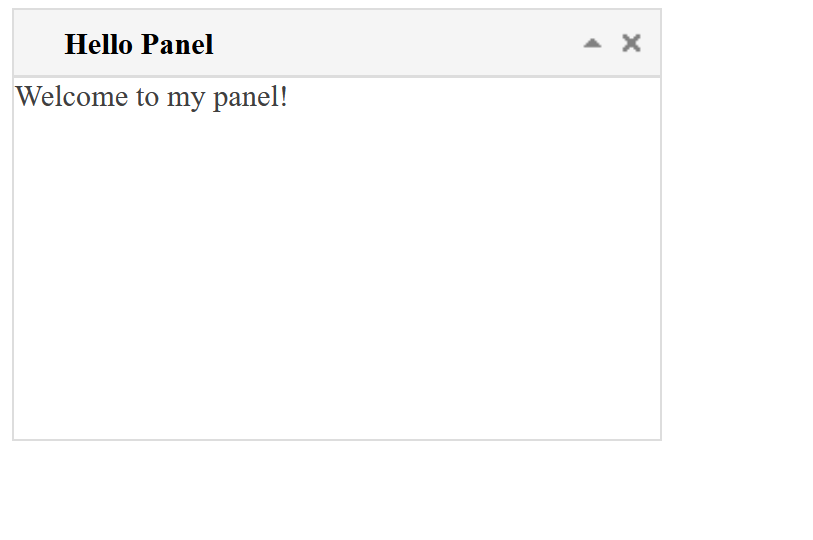Collapse the Hello Panel using the up arrow
The image size is (813, 540).
tap(592, 44)
